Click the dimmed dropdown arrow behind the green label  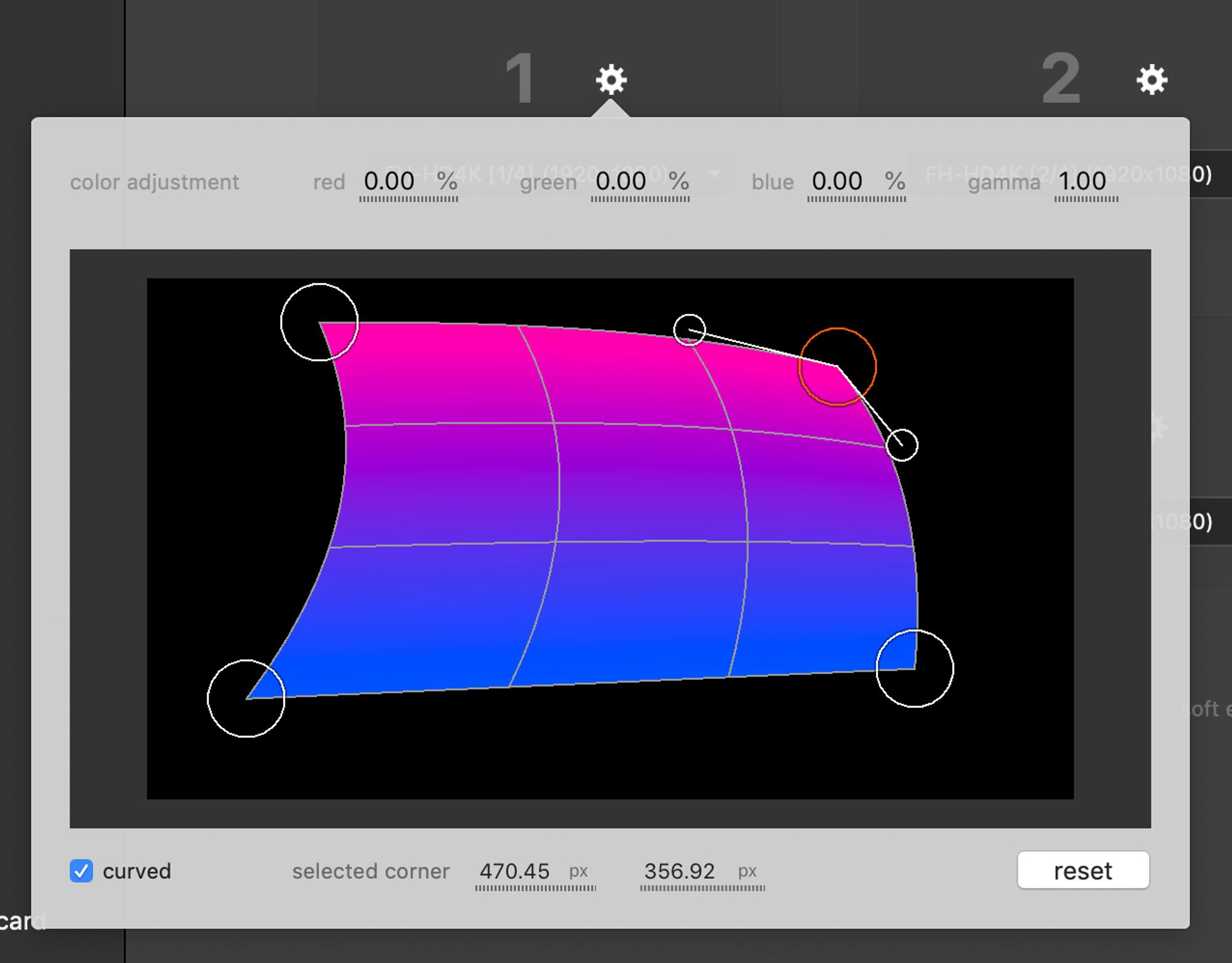coord(715,174)
